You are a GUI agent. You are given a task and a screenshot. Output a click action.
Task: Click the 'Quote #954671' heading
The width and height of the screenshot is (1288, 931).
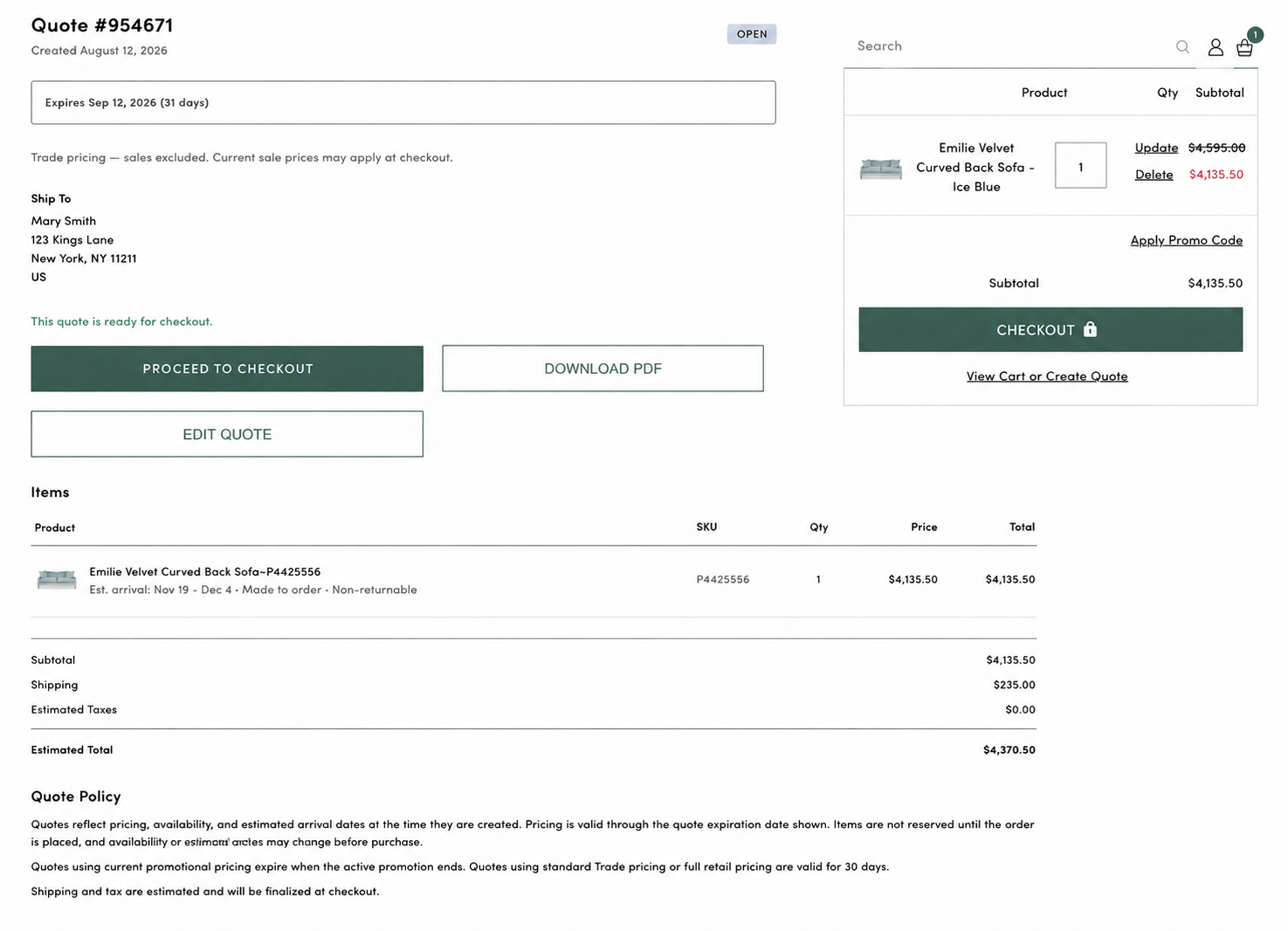point(102,25)
